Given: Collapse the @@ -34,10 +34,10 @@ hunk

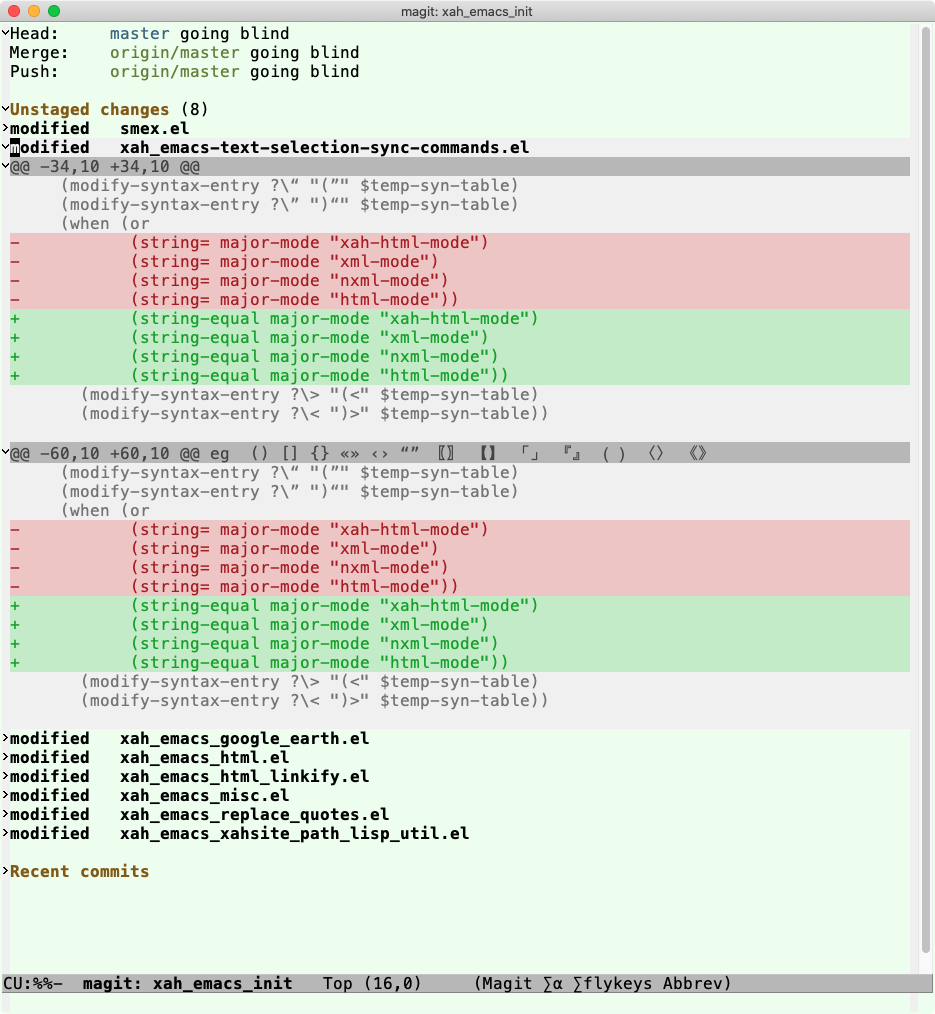Looking at the screenshot, I should click(5, 166).
